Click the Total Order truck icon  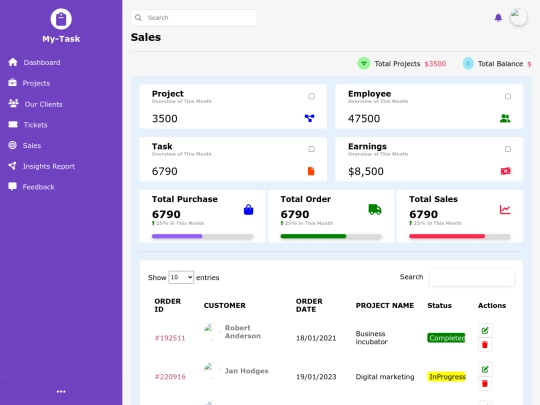pyautogui.click(x=375, y=209)
